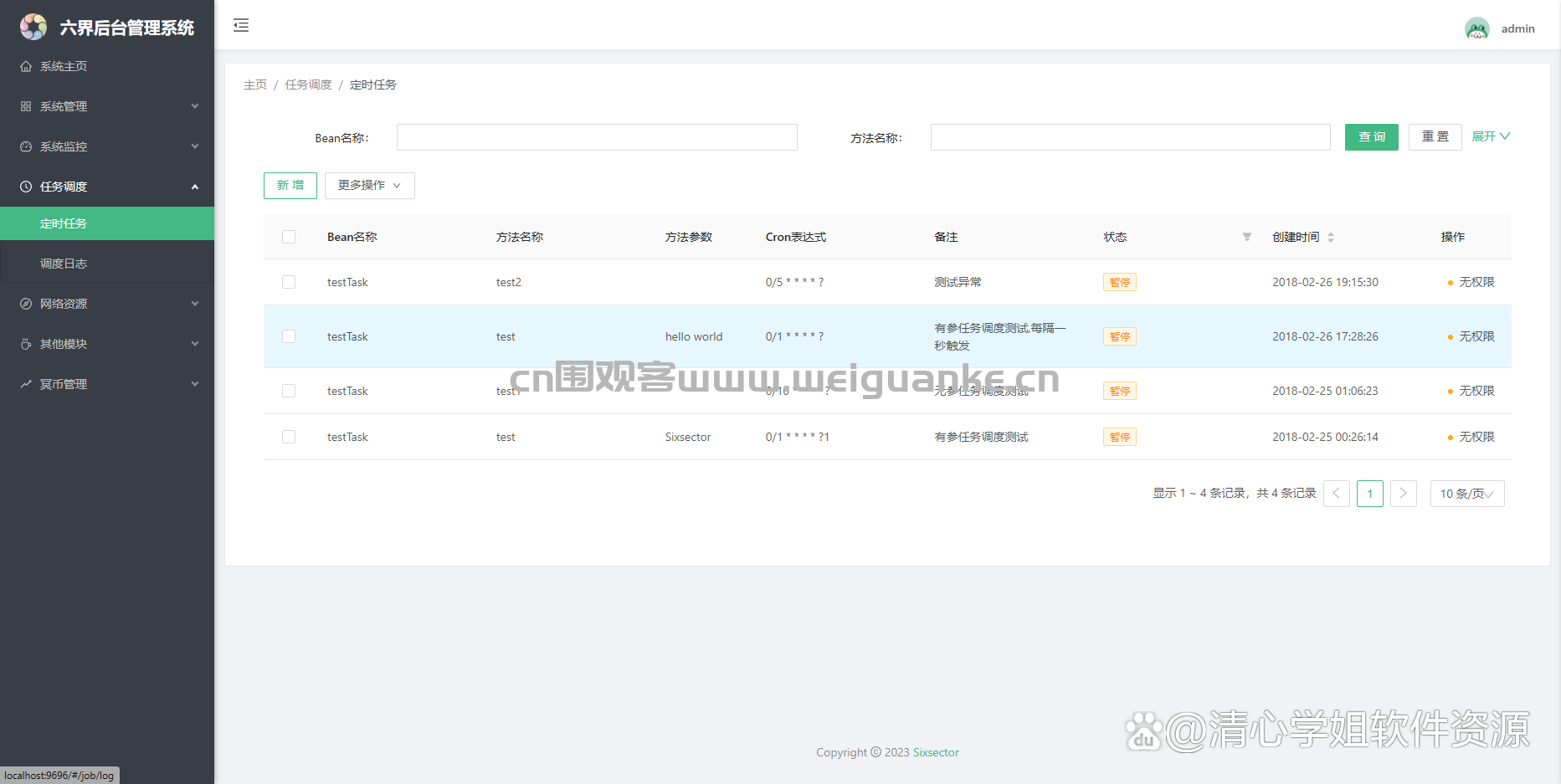Expand the 冥币管理 menu chevron
Image resolution: width=1561 pixels, height=784 pixels.
195,384
